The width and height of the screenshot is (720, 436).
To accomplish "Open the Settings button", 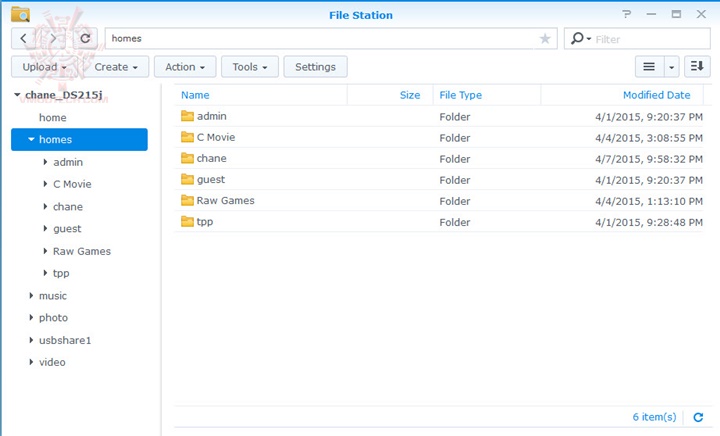I will pyautogui.click(x=315, y=67).
